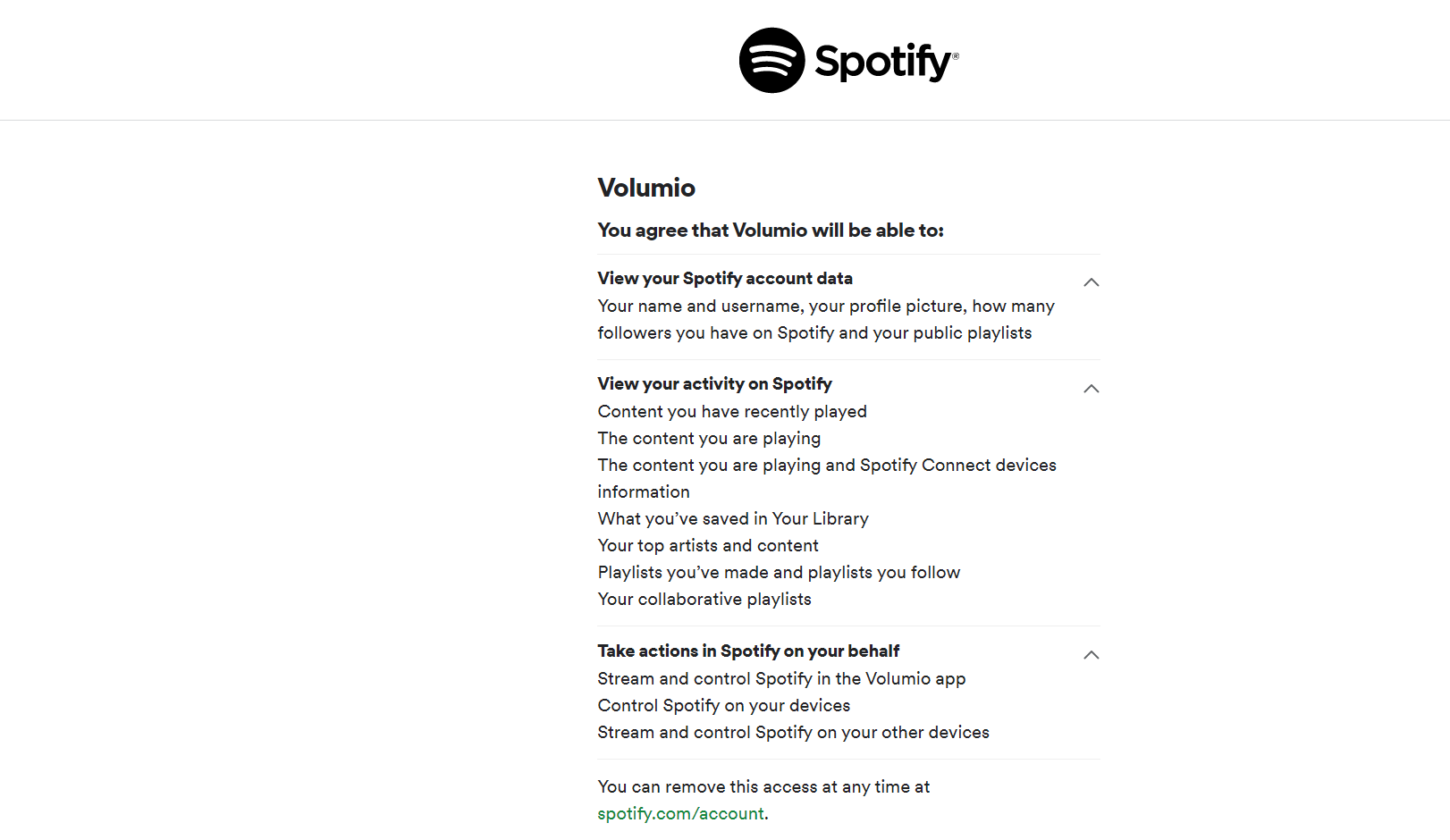Click 'Stream and control Spotify in the Volumio app'

click(x=781, y=679)
